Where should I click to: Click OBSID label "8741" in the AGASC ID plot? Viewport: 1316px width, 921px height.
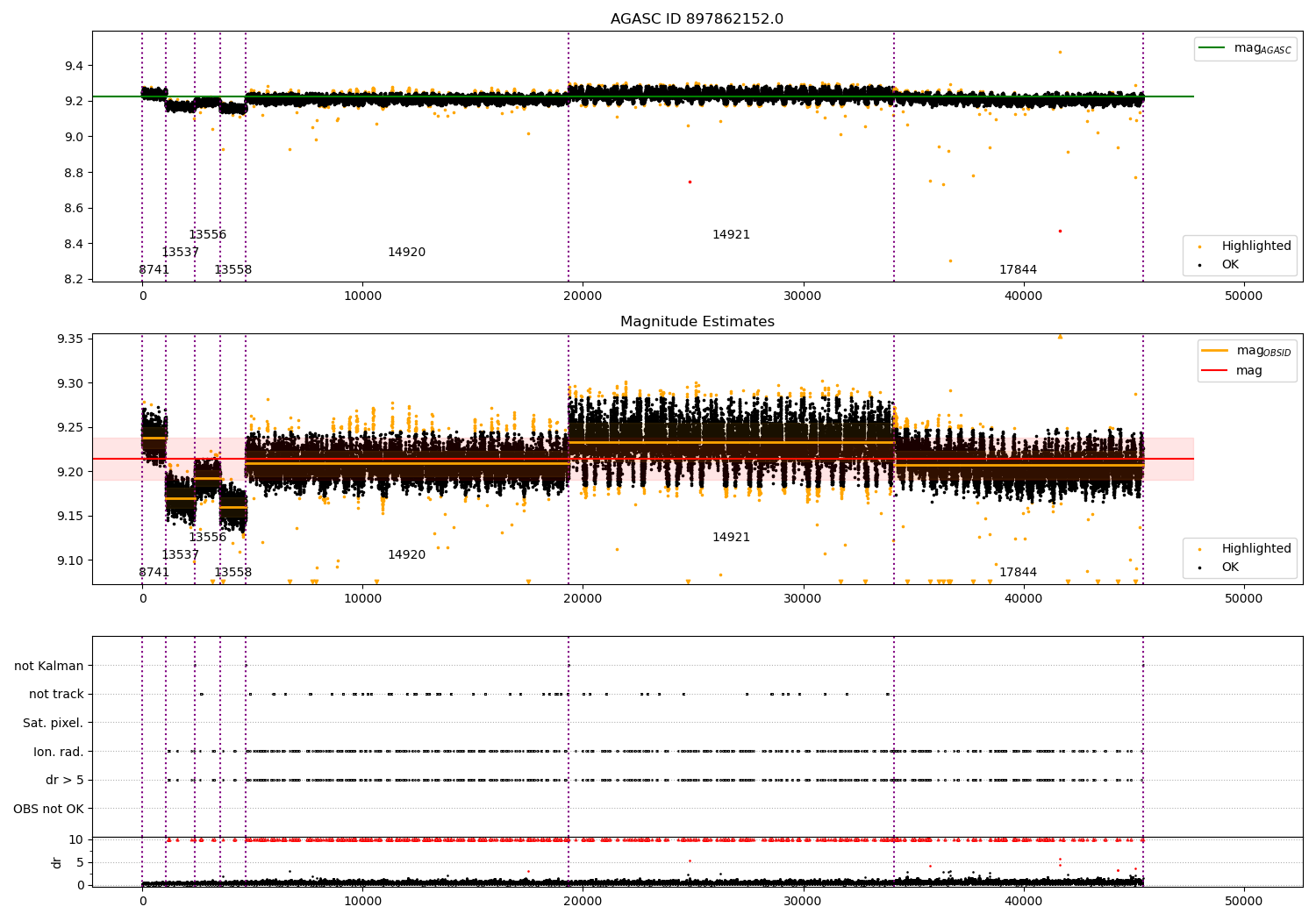[x=154, y=270]
